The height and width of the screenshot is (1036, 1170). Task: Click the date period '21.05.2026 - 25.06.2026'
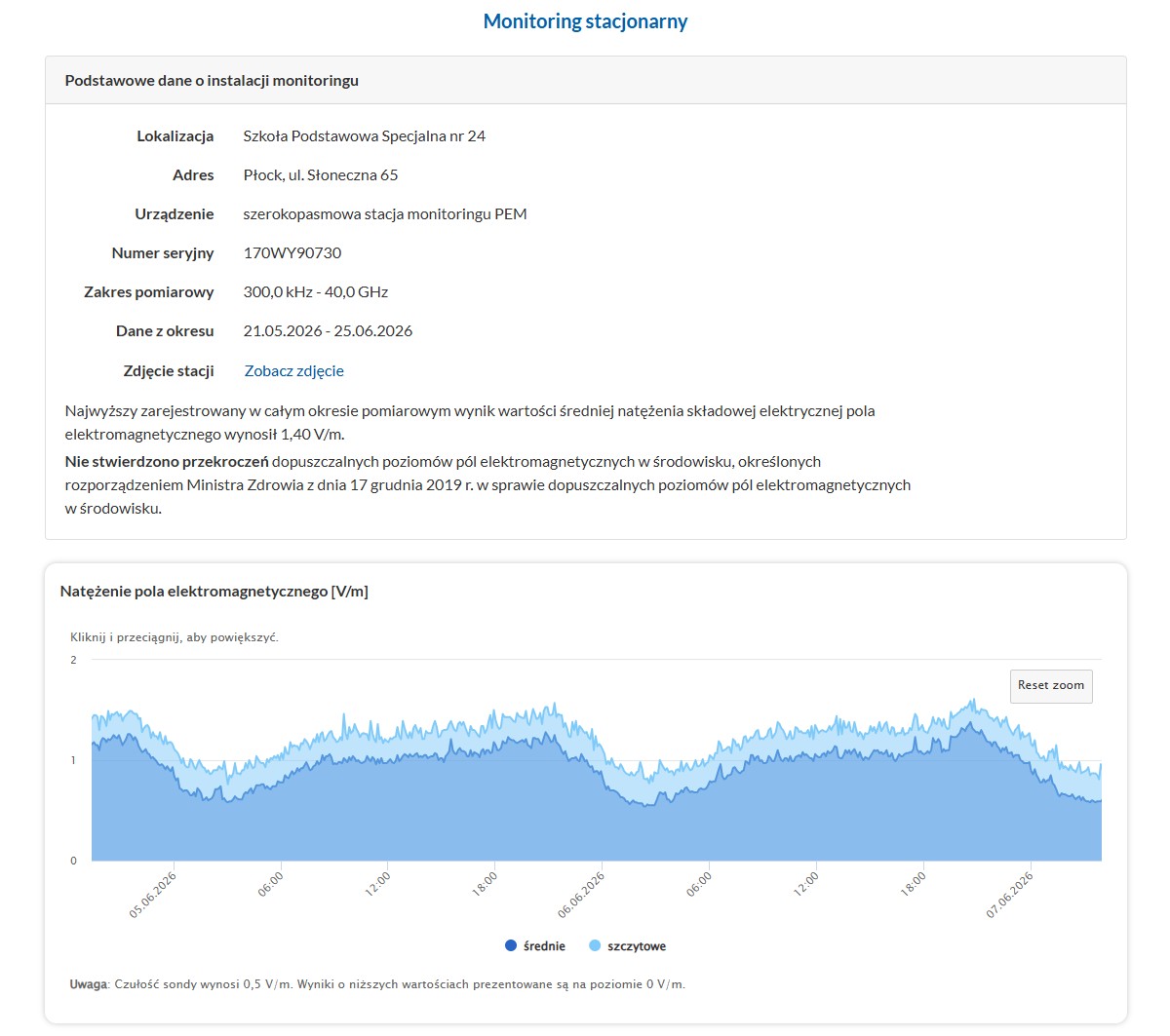328,331
